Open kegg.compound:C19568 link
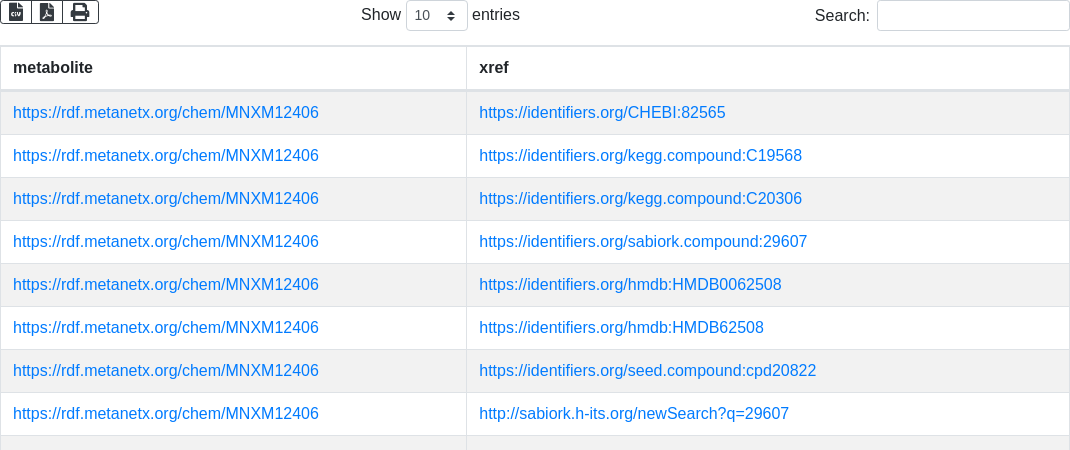 click(x=640, y=156)
